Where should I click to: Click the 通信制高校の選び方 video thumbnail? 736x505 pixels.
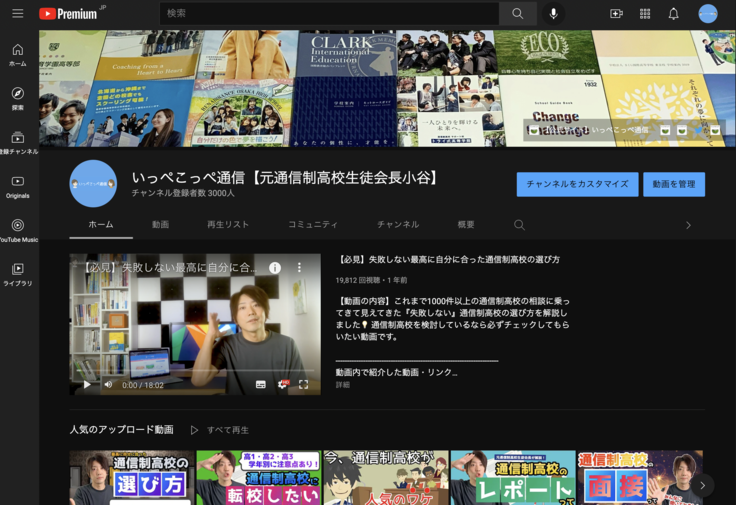(x=130, y=478)
